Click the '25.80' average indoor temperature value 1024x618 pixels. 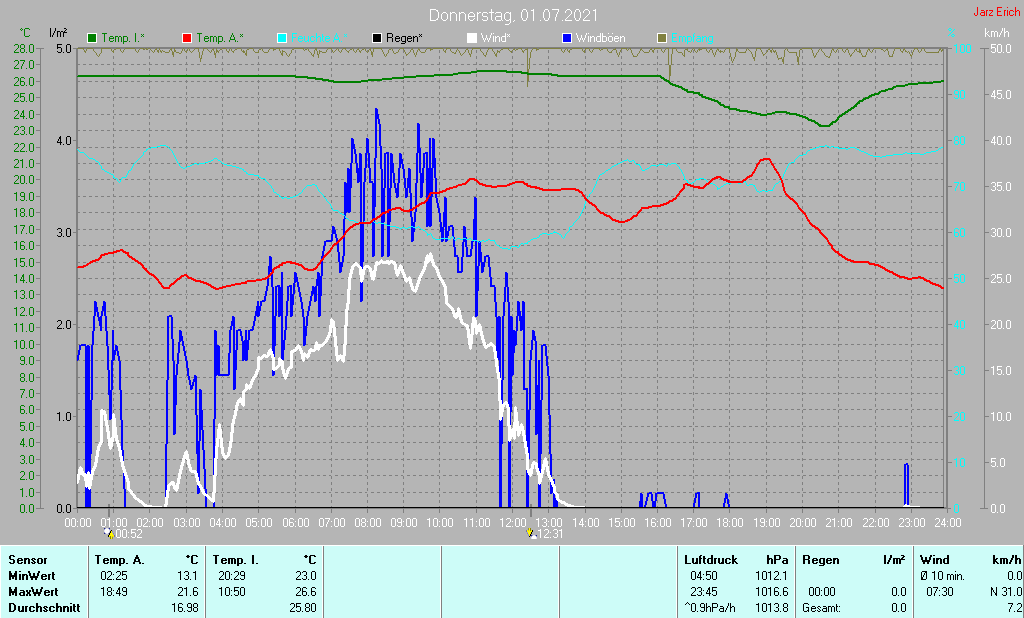[303, 608]
